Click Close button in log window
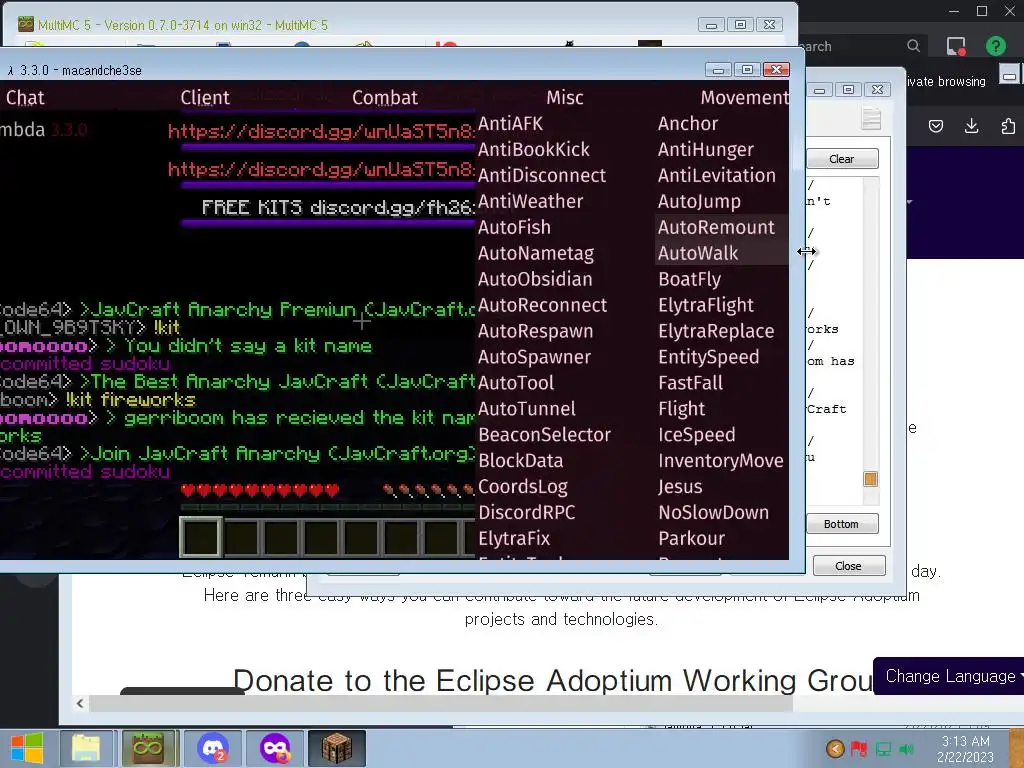The image size is (1024, 768). coord(848,566)
